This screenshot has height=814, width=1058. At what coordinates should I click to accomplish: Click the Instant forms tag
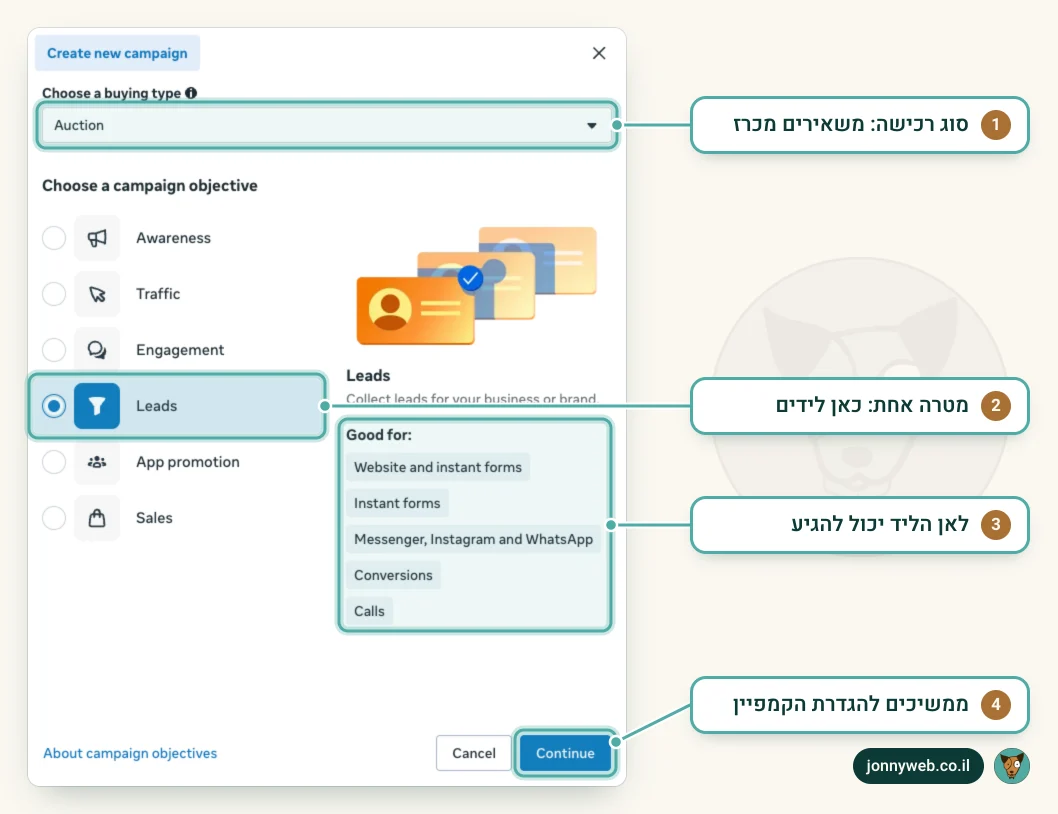[x=397, y=503]
